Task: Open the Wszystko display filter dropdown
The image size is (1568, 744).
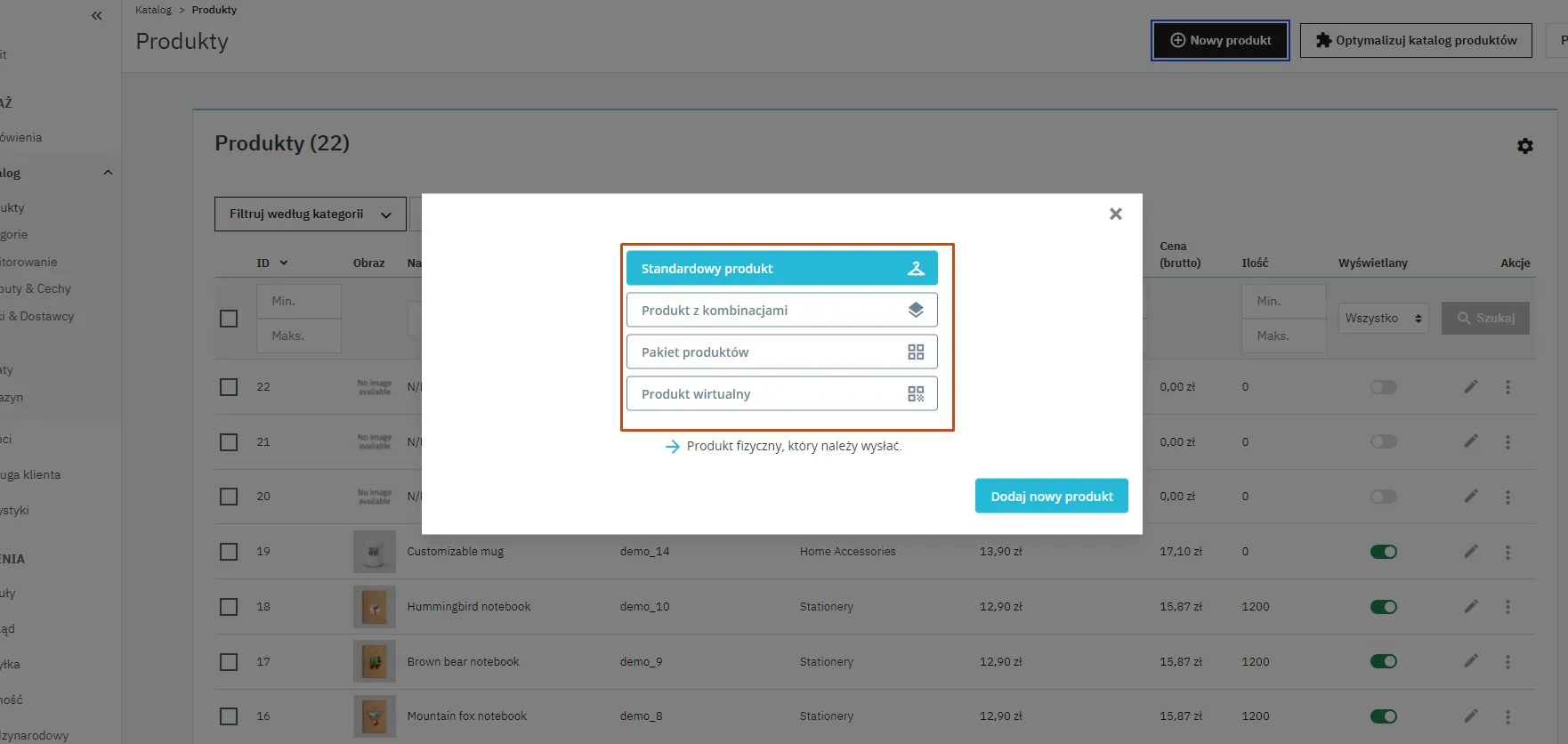Action: [x=1382, y=319]
